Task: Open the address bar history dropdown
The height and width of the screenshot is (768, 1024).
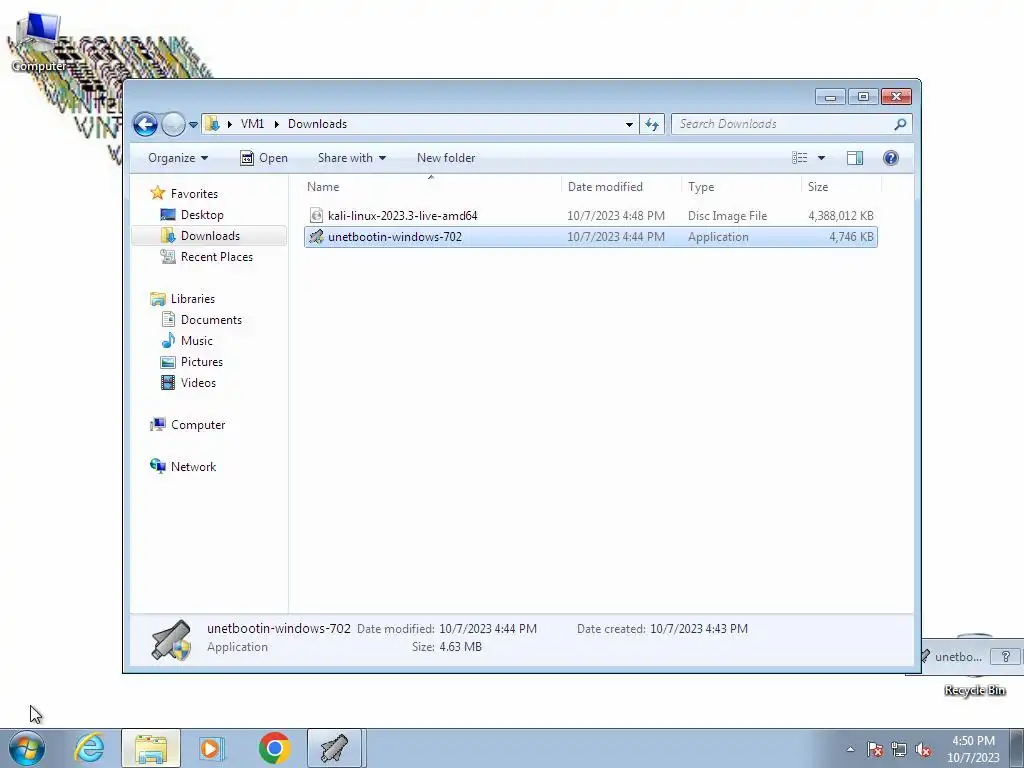Action: click(x=629, y=124)
